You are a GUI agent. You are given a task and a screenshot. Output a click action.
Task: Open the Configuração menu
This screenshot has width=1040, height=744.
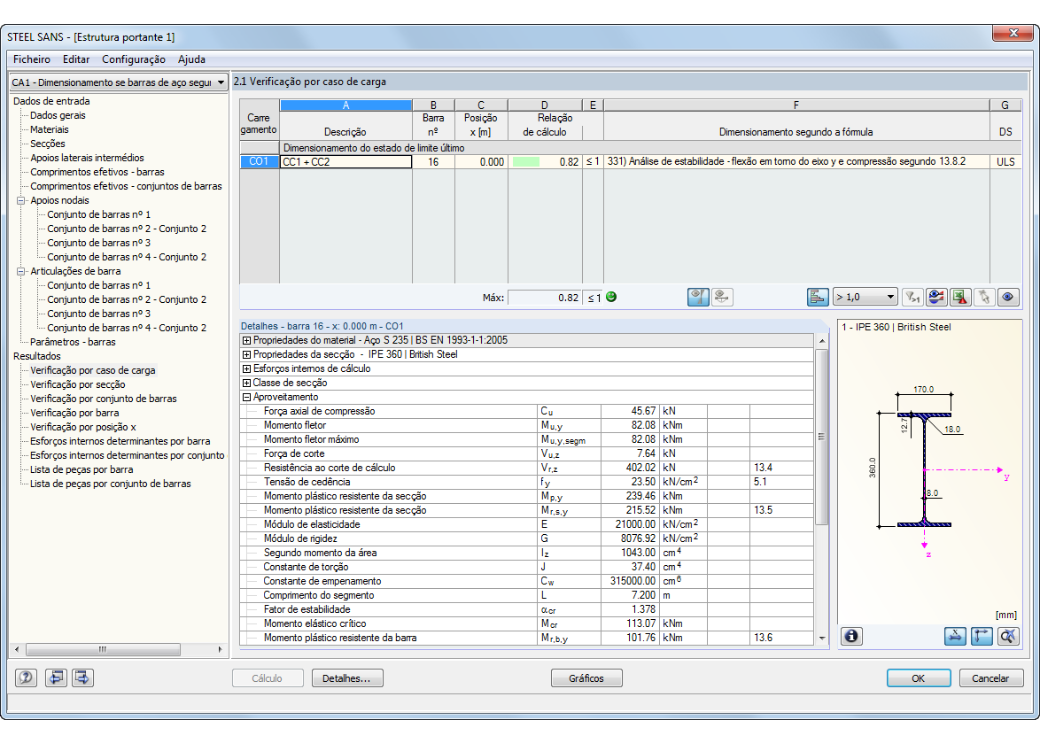[x=133, y=59]
